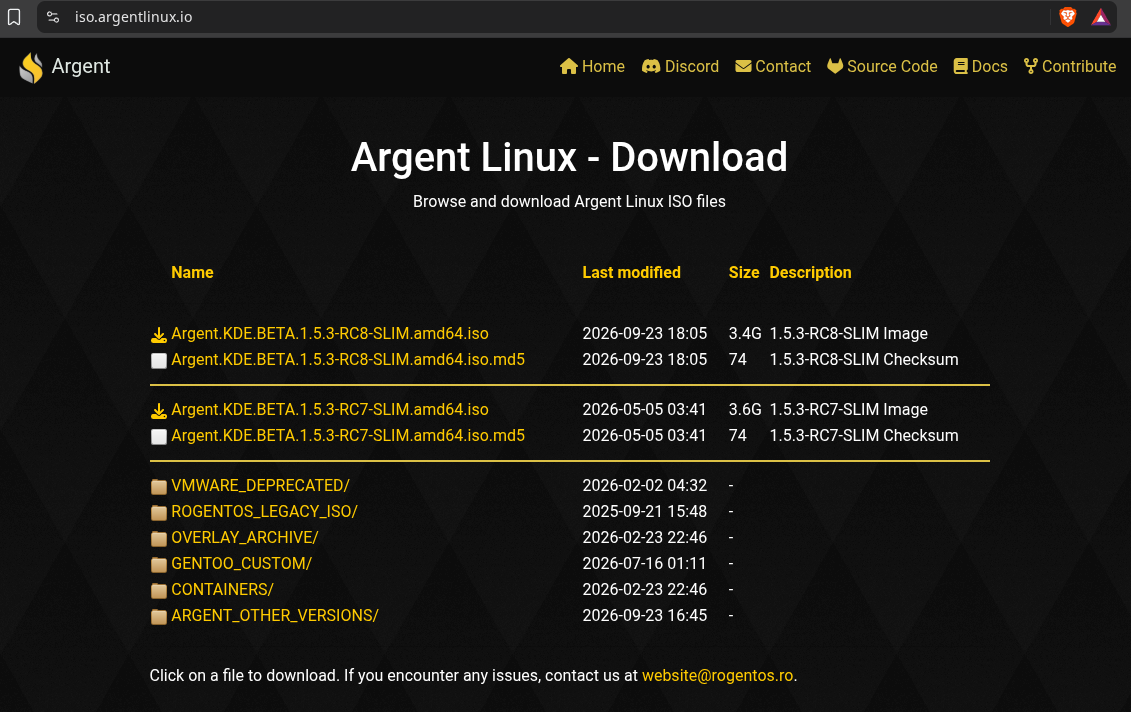
Task: Click the date 2026-09-23 16:45
Action: (x=644, y=615)
